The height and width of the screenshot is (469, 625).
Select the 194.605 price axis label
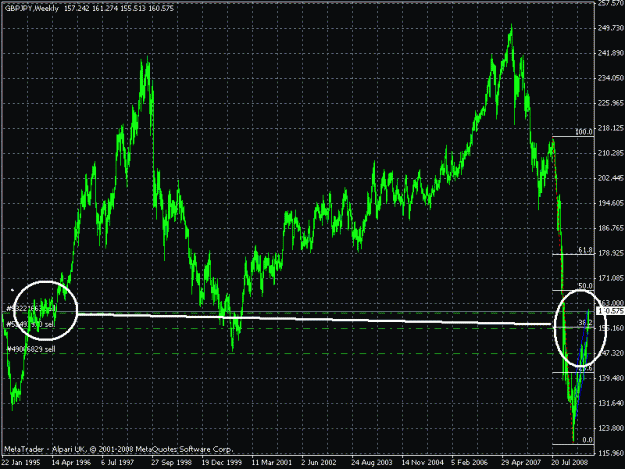(x=610, y=203)
